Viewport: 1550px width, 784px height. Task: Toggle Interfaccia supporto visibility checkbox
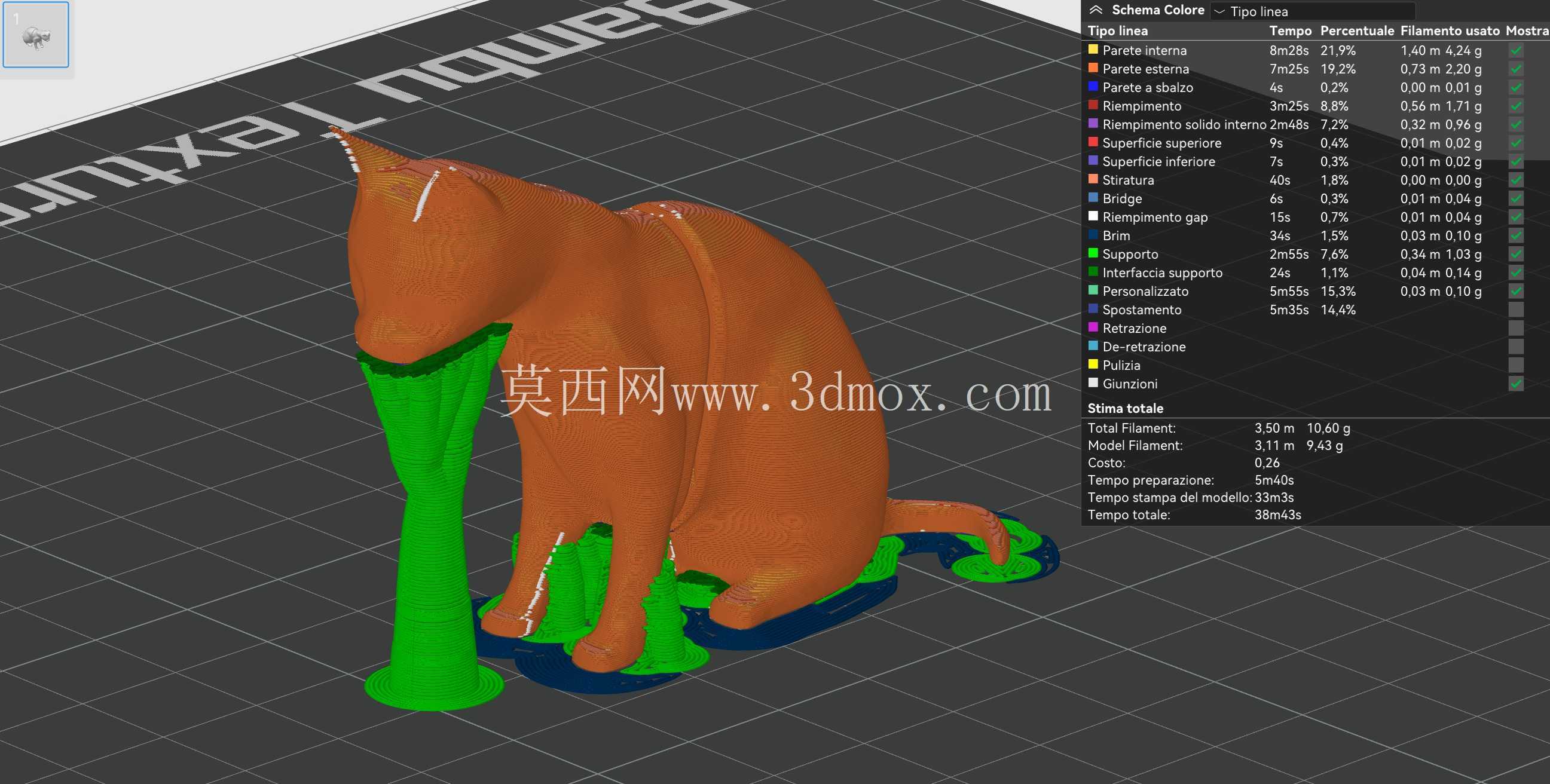[1516, 273]
